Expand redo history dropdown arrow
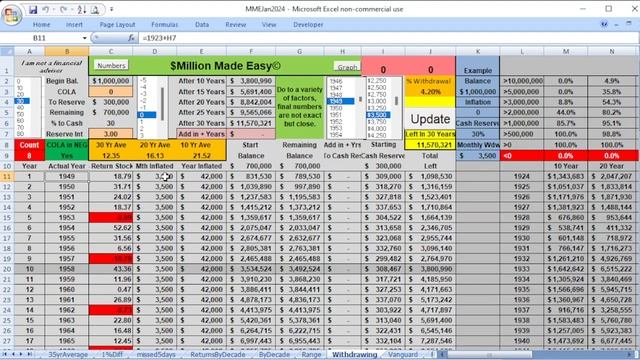The width and height of the screenshot is (640, 360). click(x=72, y=9)
